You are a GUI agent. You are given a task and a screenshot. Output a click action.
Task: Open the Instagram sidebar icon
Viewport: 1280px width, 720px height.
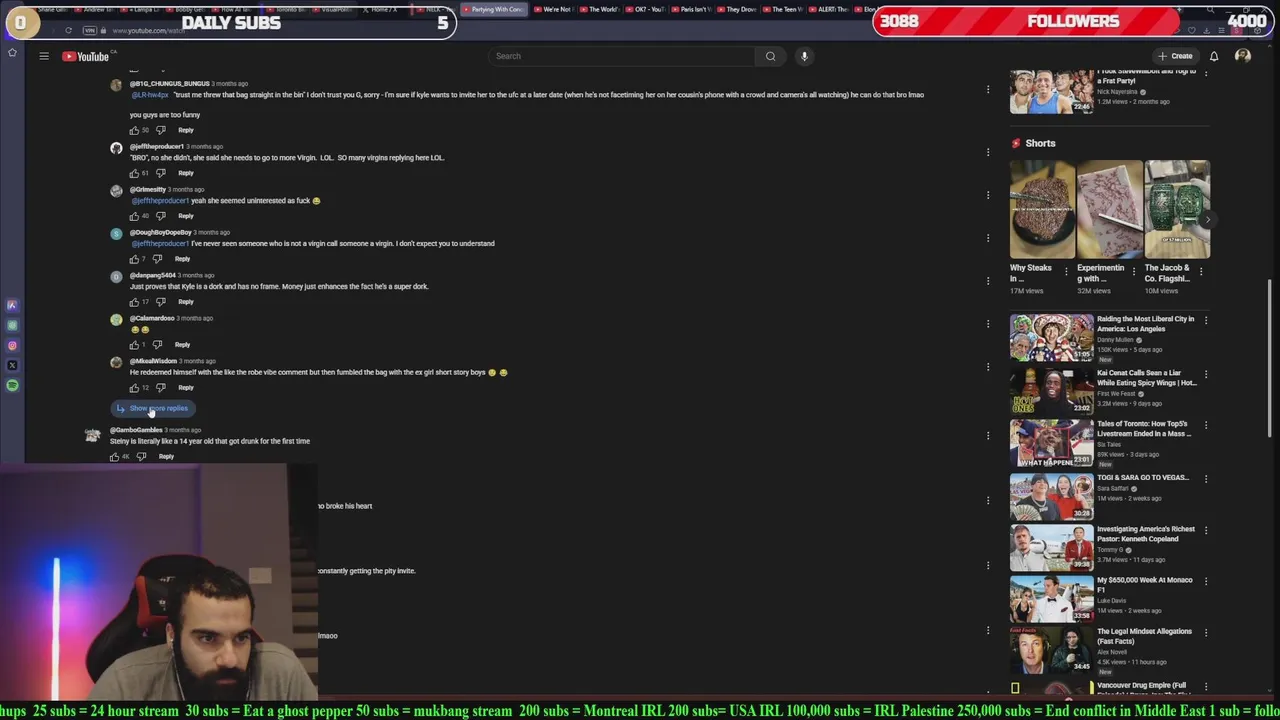[12, 345]
